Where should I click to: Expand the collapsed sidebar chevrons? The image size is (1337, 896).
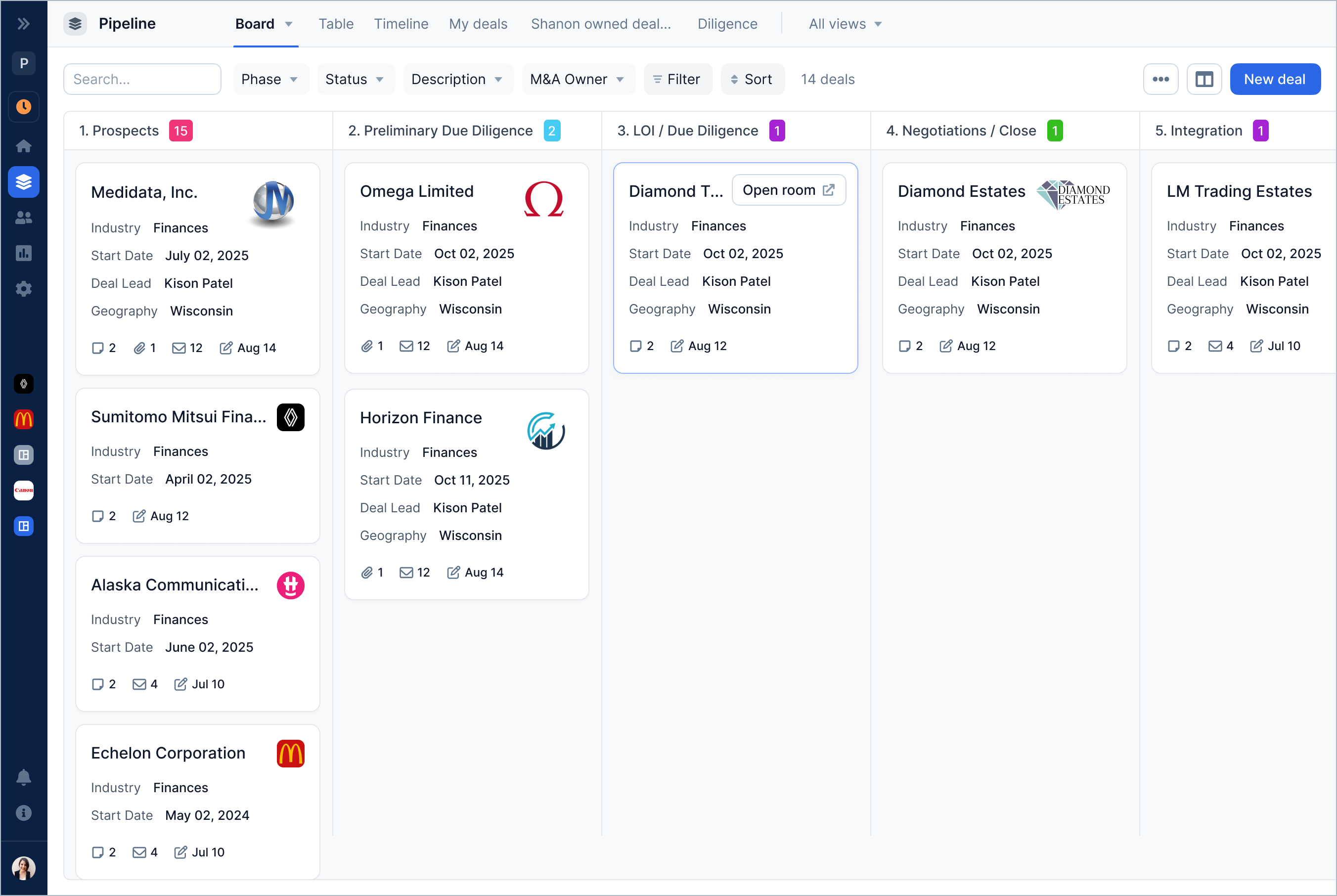coord(23,23)
